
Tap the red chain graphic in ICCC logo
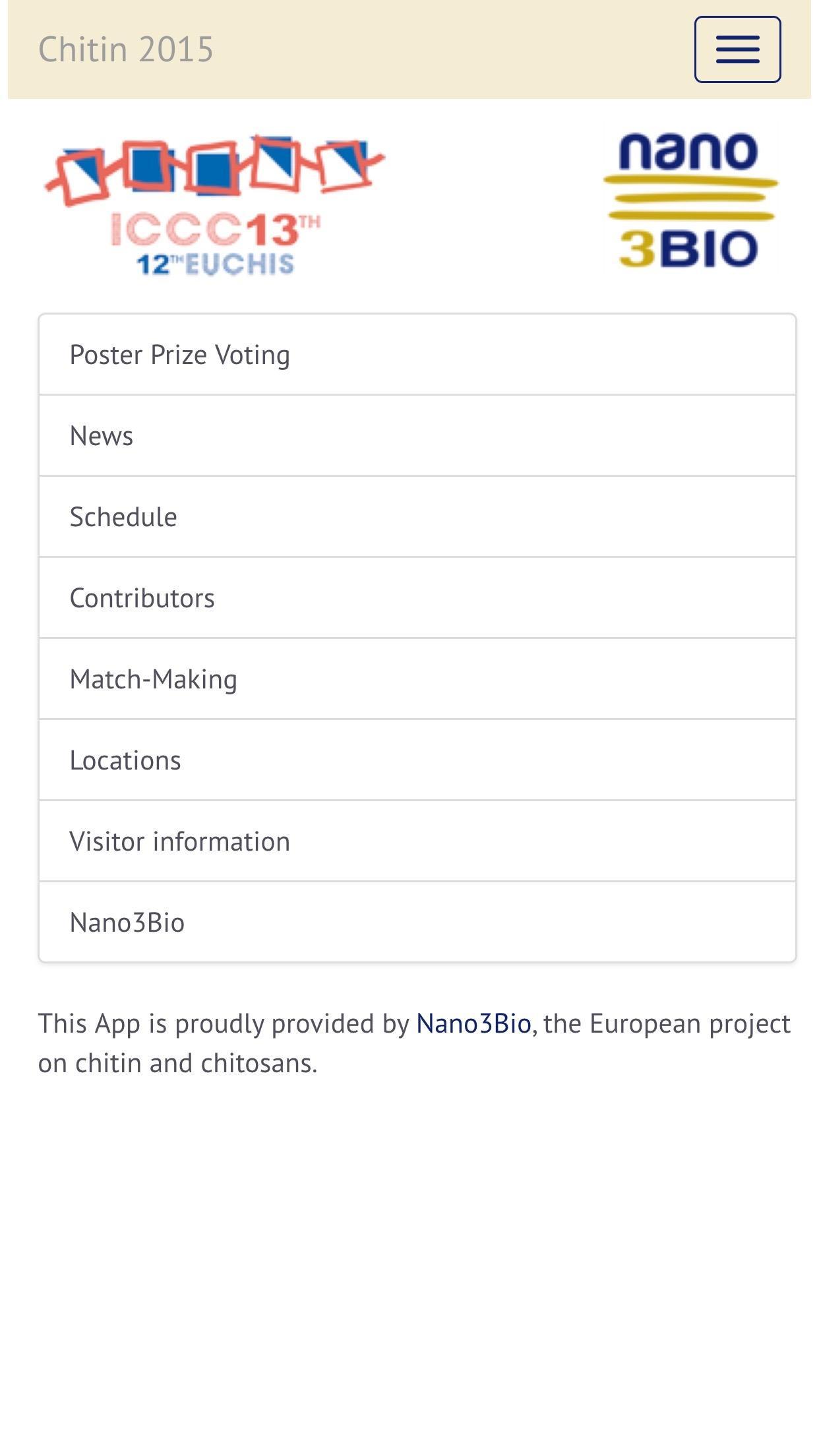(214, 169)
